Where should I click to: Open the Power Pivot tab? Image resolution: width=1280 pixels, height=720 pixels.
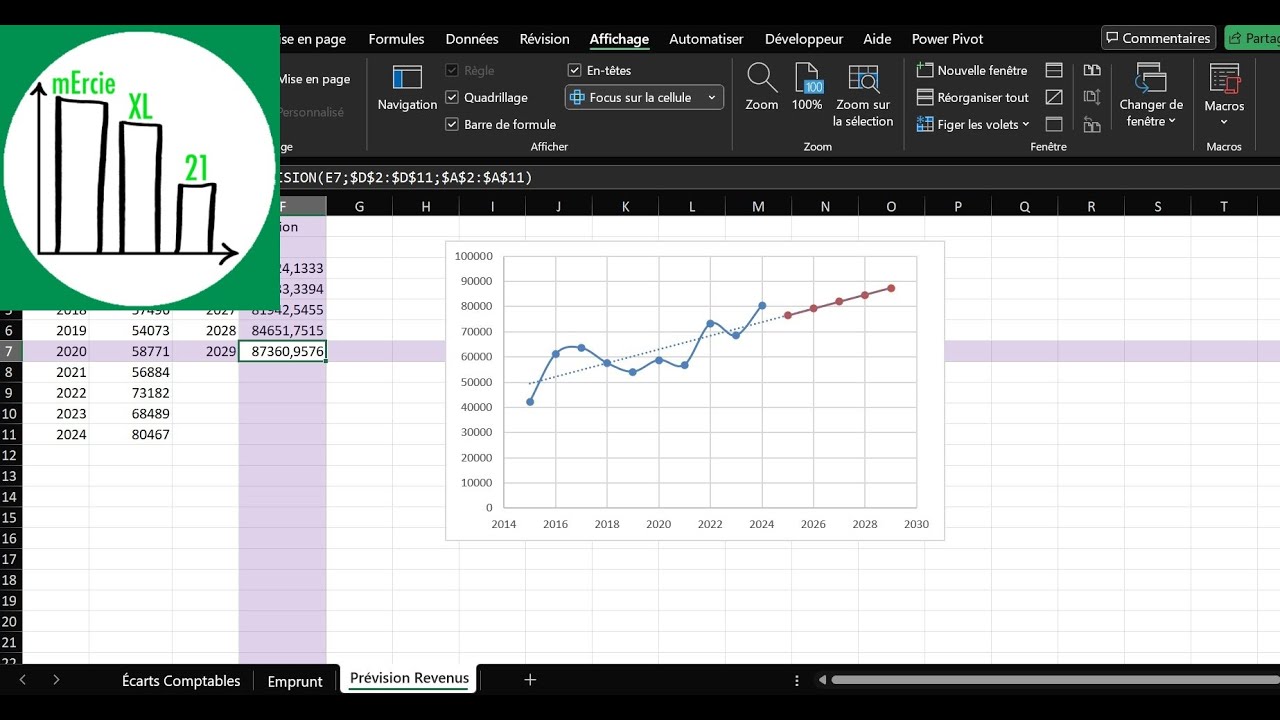pyautogui.click(x=947, y=39)
